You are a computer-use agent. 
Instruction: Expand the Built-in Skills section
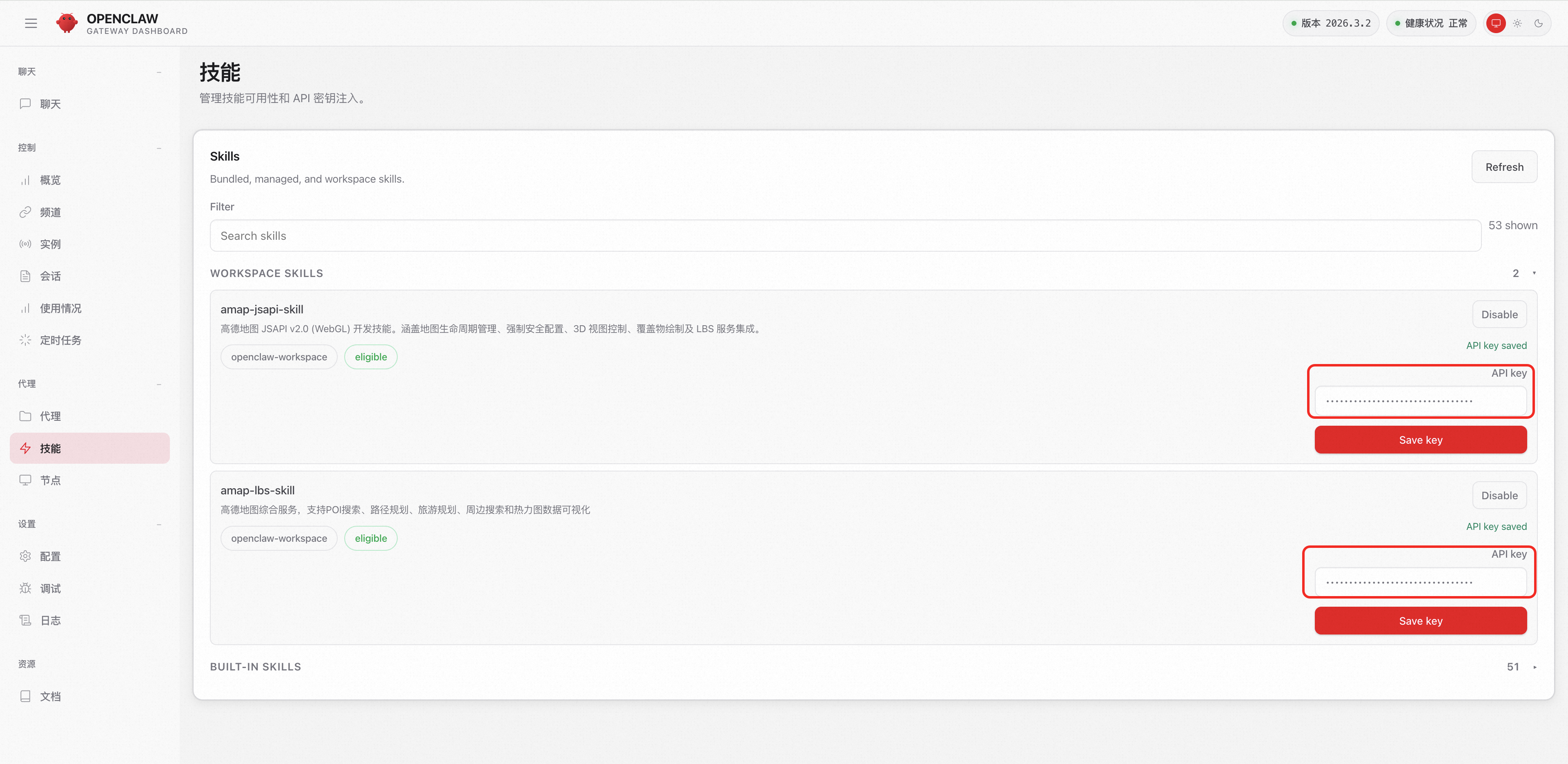[x=1535, y=666]
